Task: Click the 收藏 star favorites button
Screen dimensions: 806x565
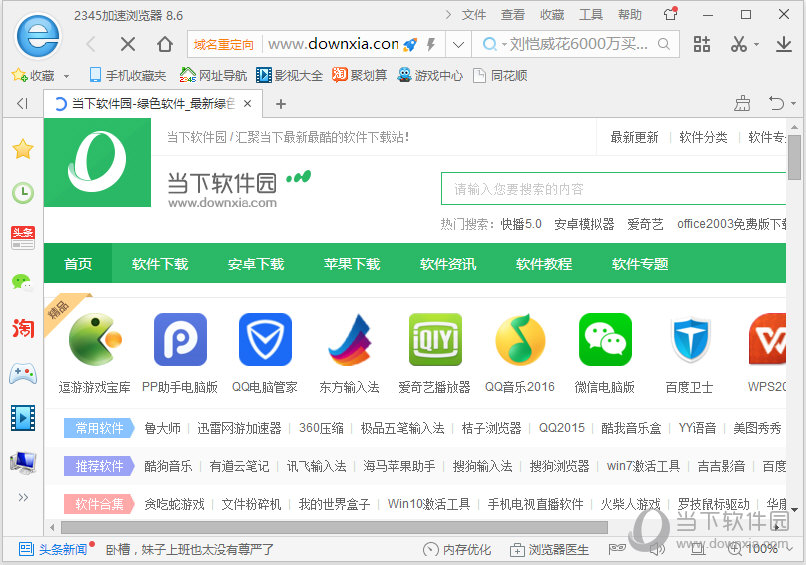Action: click(33, 76)
